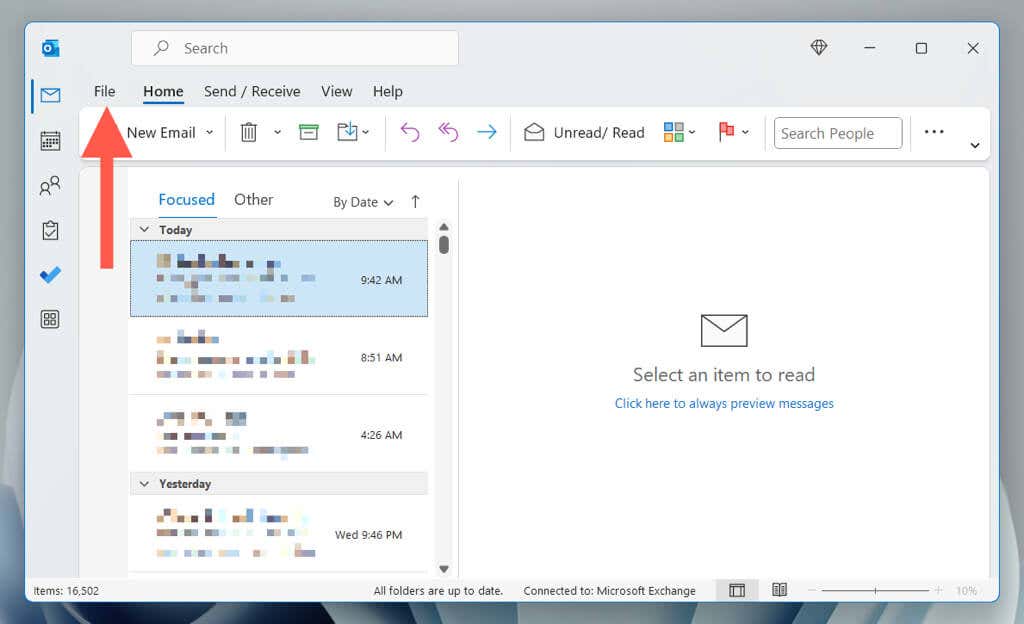The width and height of the screenshot is (1024, 624).
Task: Forward the selected email
Action: 487,133
